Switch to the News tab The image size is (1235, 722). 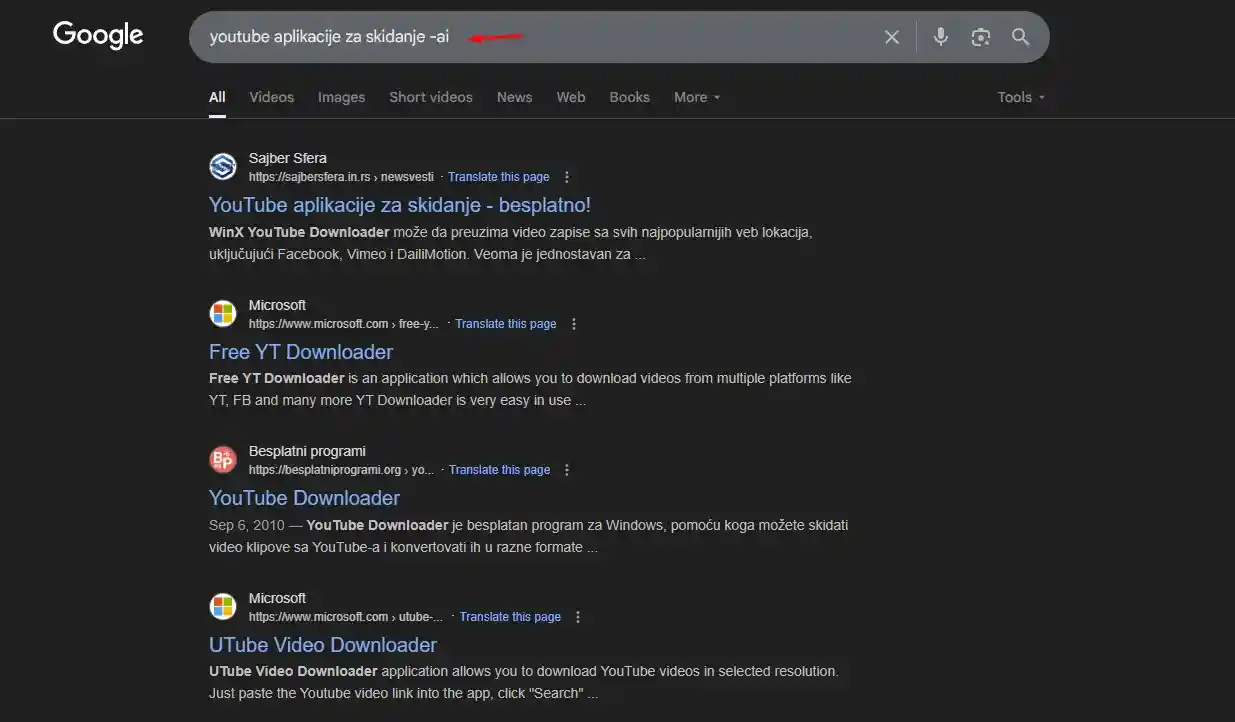514,97
